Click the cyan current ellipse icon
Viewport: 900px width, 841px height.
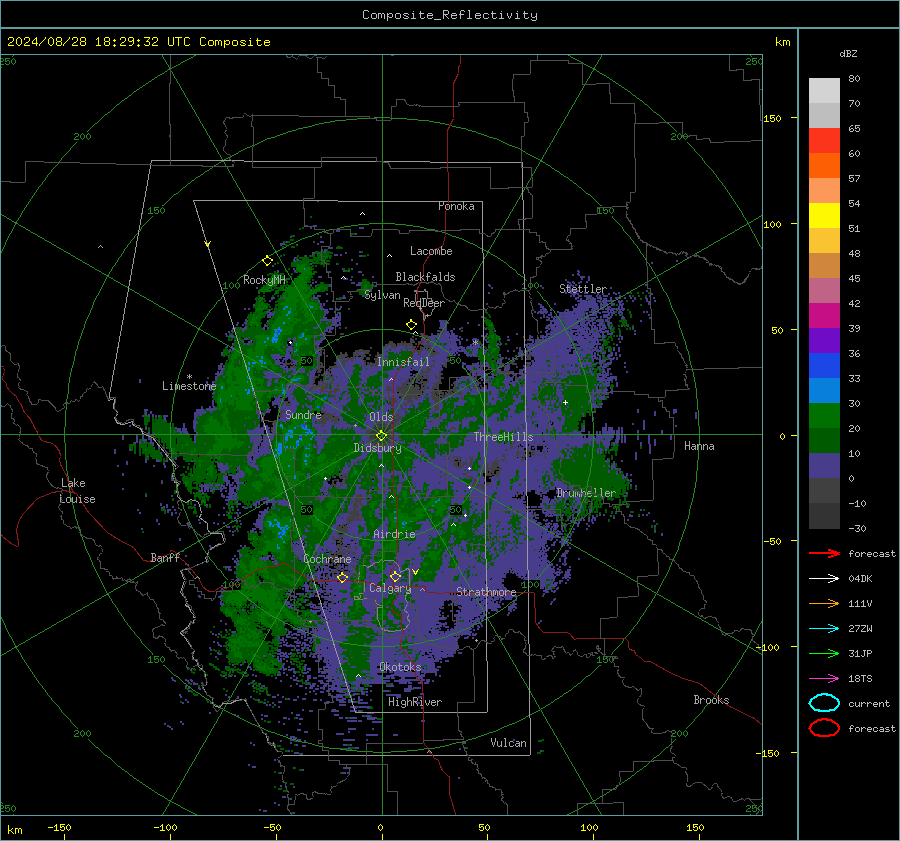coord(824,703)
